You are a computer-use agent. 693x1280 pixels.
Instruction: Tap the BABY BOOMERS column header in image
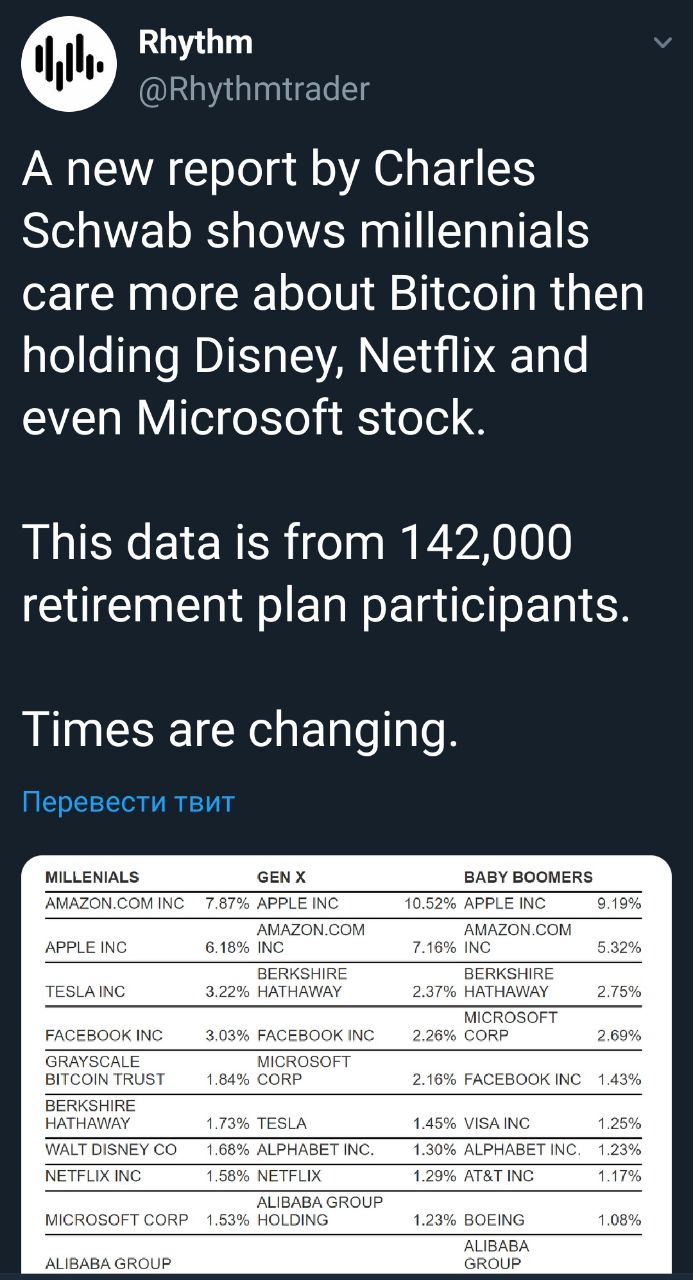pyautogui.click(x=528, y=877)
